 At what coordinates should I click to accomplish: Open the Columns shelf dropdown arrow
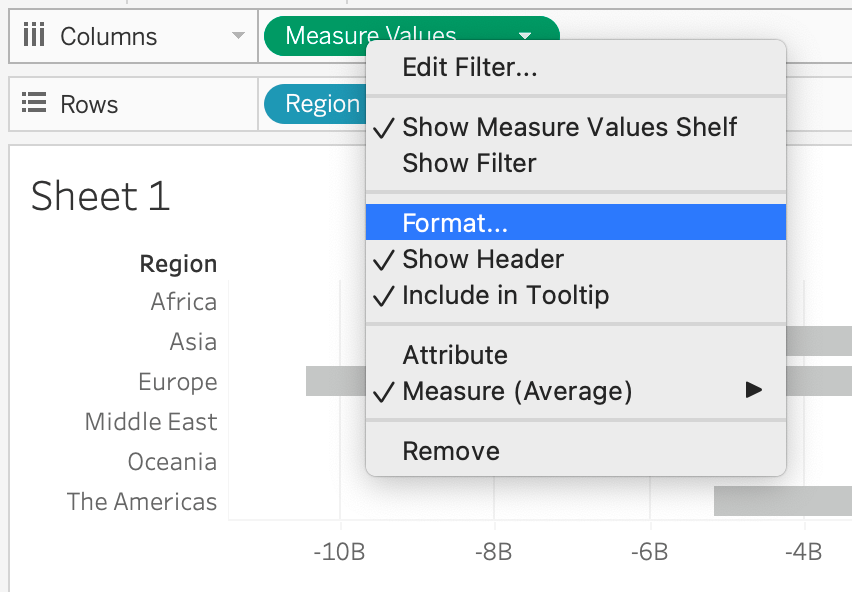tap(238, 36)
